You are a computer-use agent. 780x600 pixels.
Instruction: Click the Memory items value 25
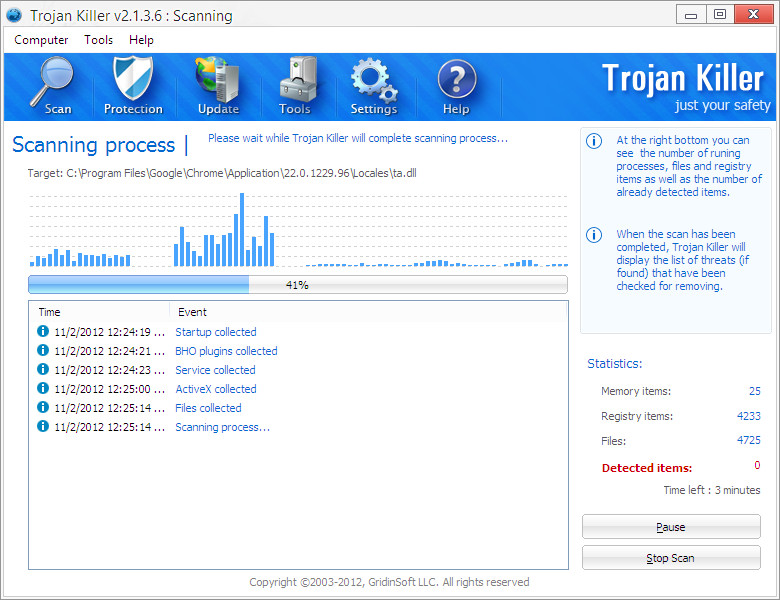coord(755,391)
